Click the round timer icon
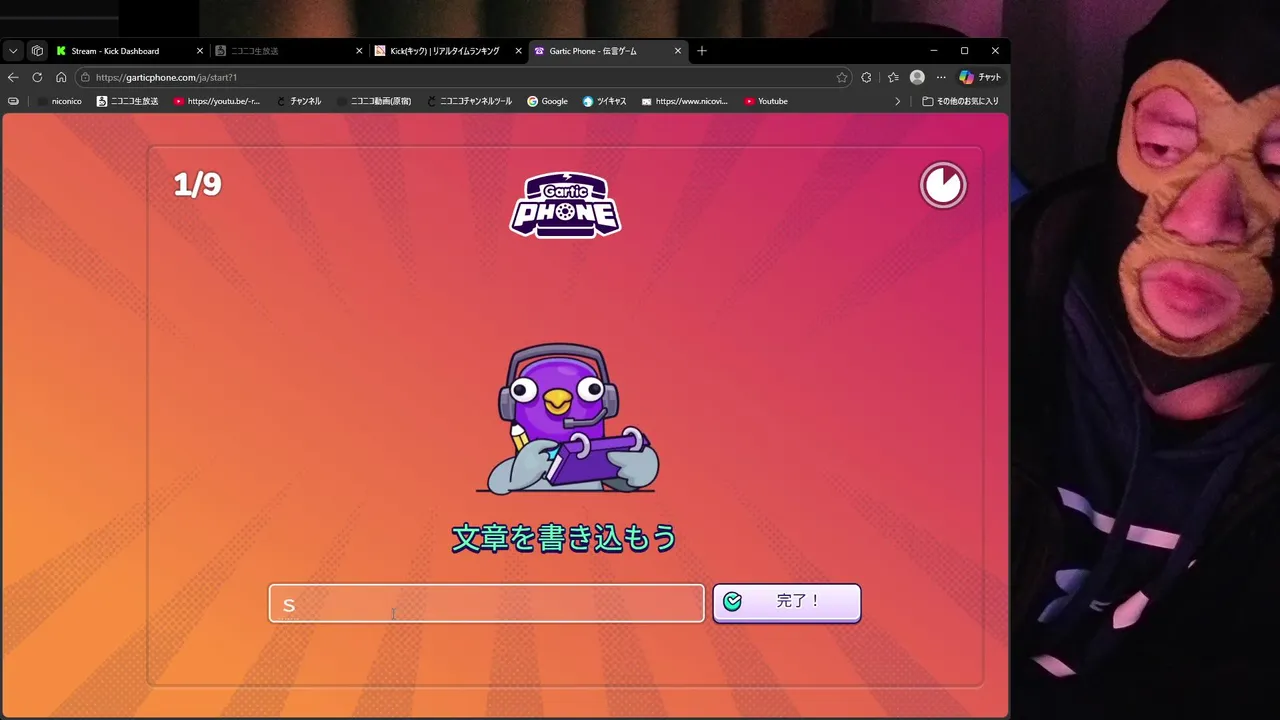This screenshot has height=720, width=1280. click(943, 185)
